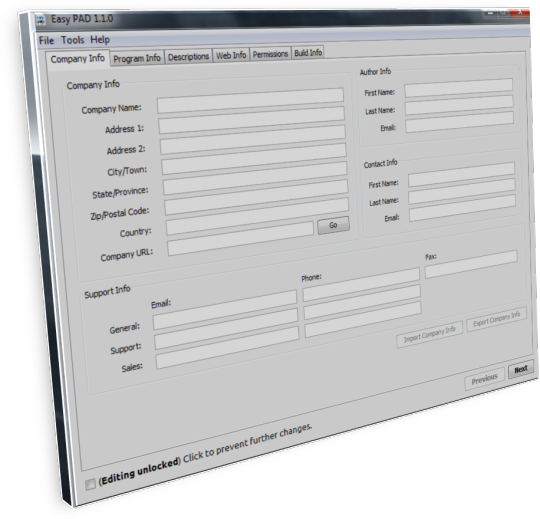Click Author Info Last Name field
540x519 pixels.
459,105
